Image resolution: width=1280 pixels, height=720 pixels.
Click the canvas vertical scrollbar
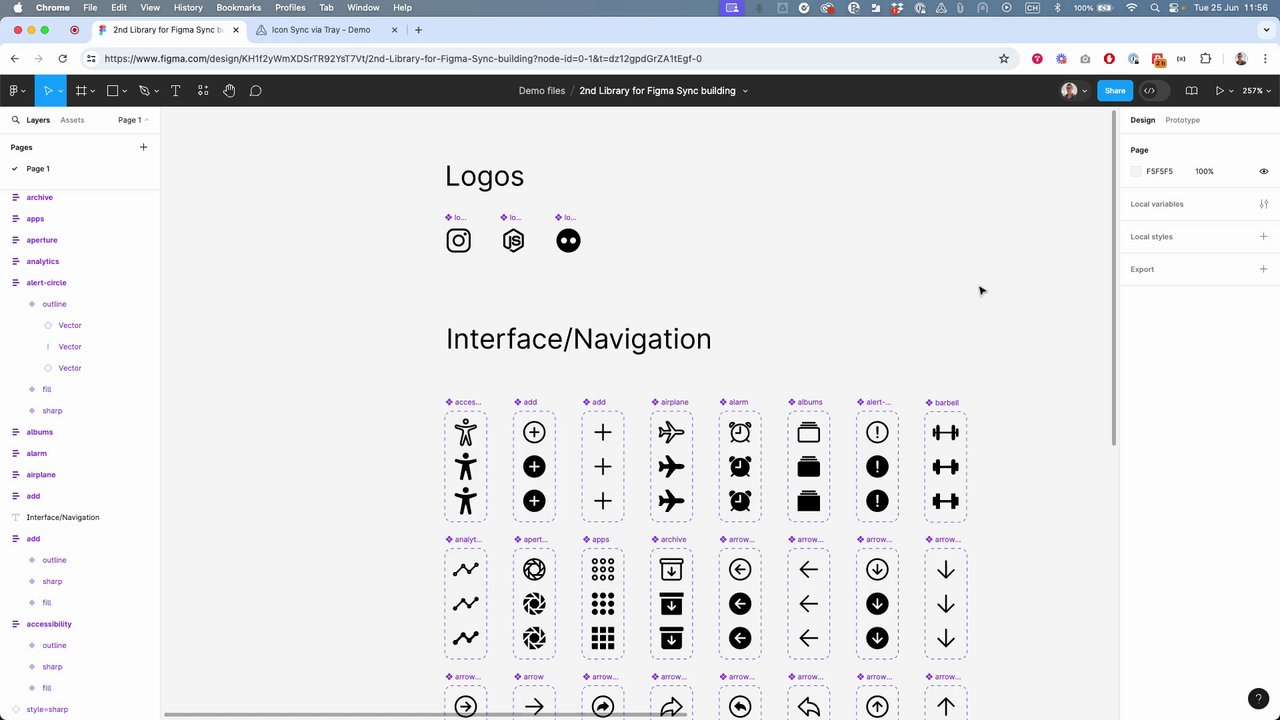[x=1115, y=280]
